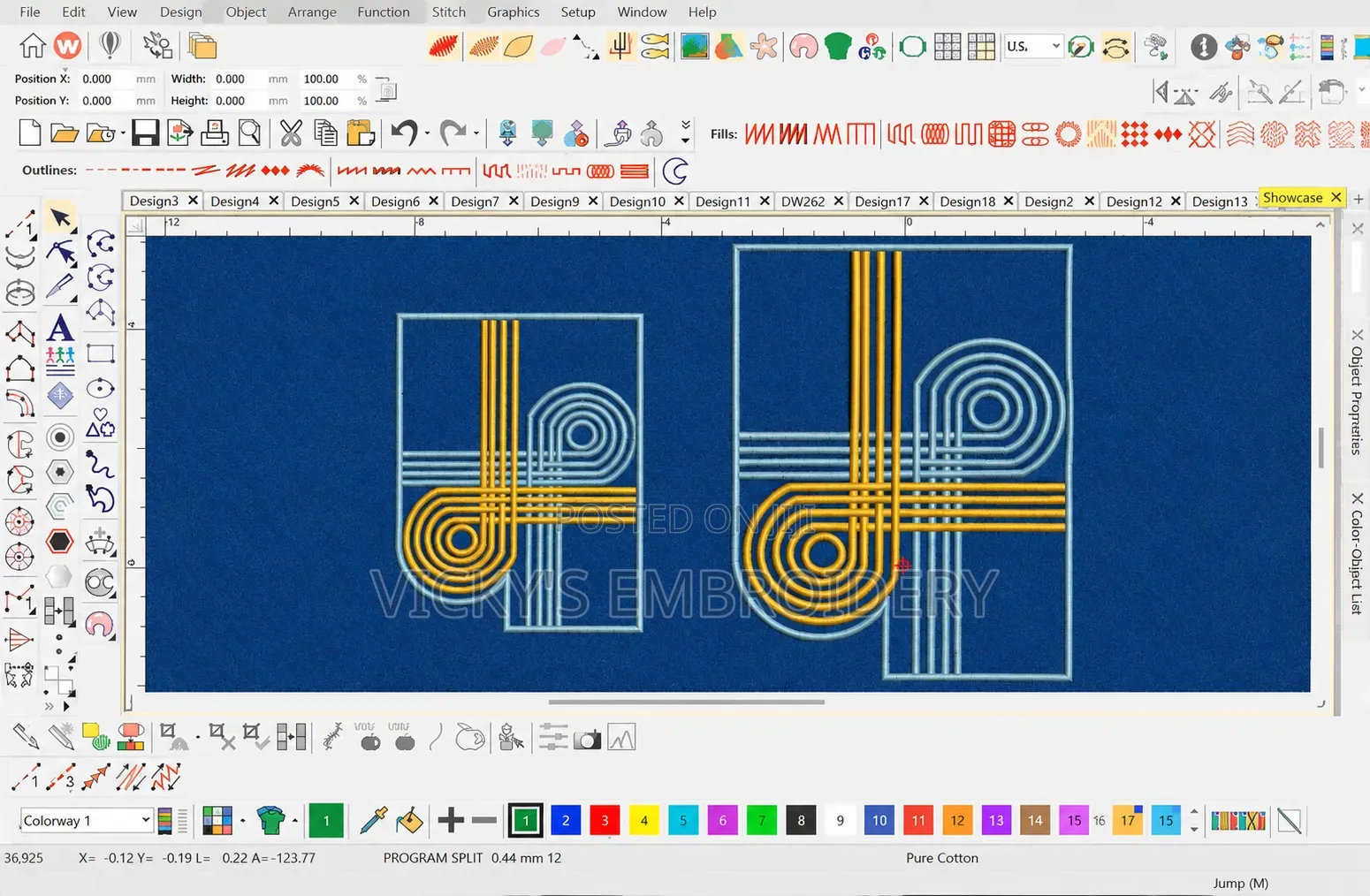Screen dimensions: 1370x896
Task: Open the File menu
Action: pos(30,11)
